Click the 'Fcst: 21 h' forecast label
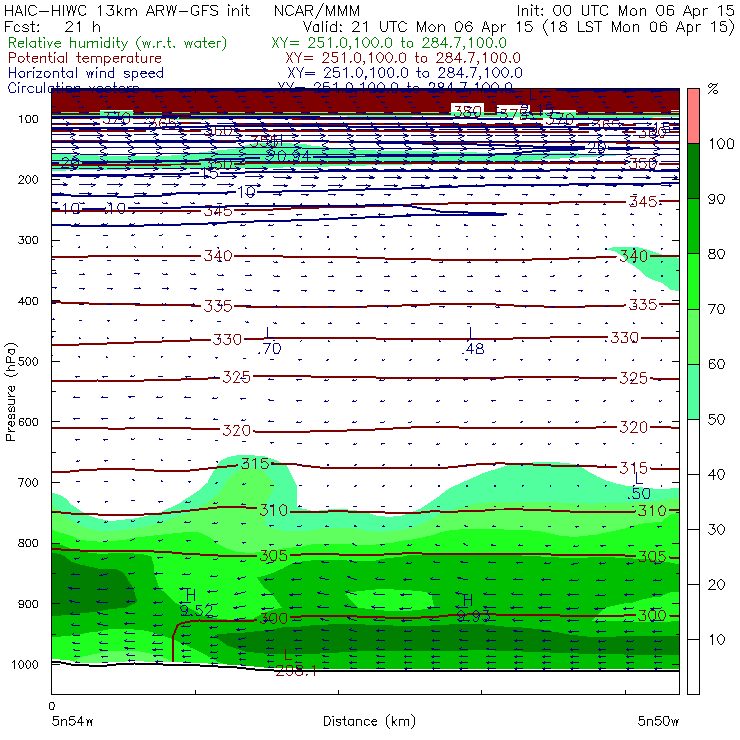This screenshot has width=740, height=740. [x=52, y=27]
